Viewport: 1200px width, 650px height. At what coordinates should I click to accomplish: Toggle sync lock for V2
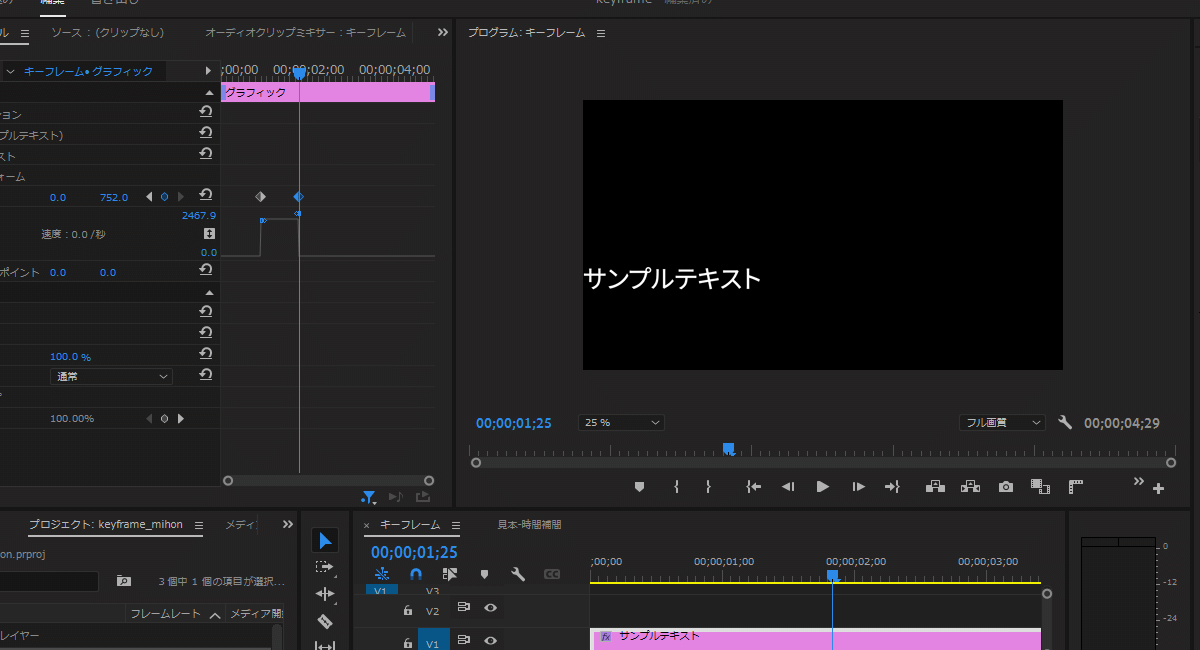pyautogui.click(x=463, y=608)
